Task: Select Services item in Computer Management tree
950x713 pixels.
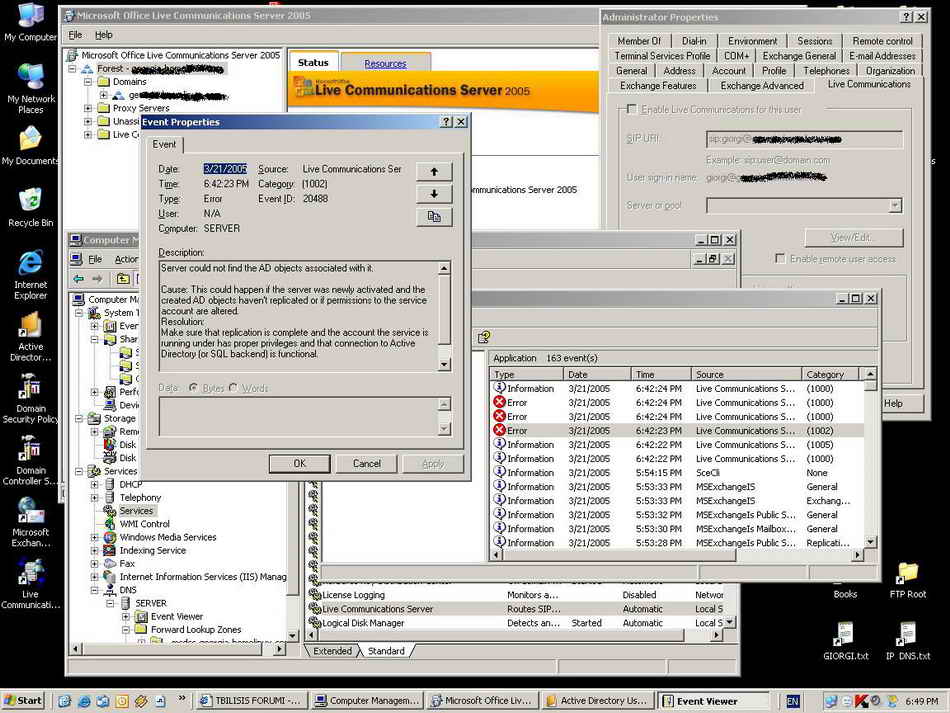Action: pos(136,511)
